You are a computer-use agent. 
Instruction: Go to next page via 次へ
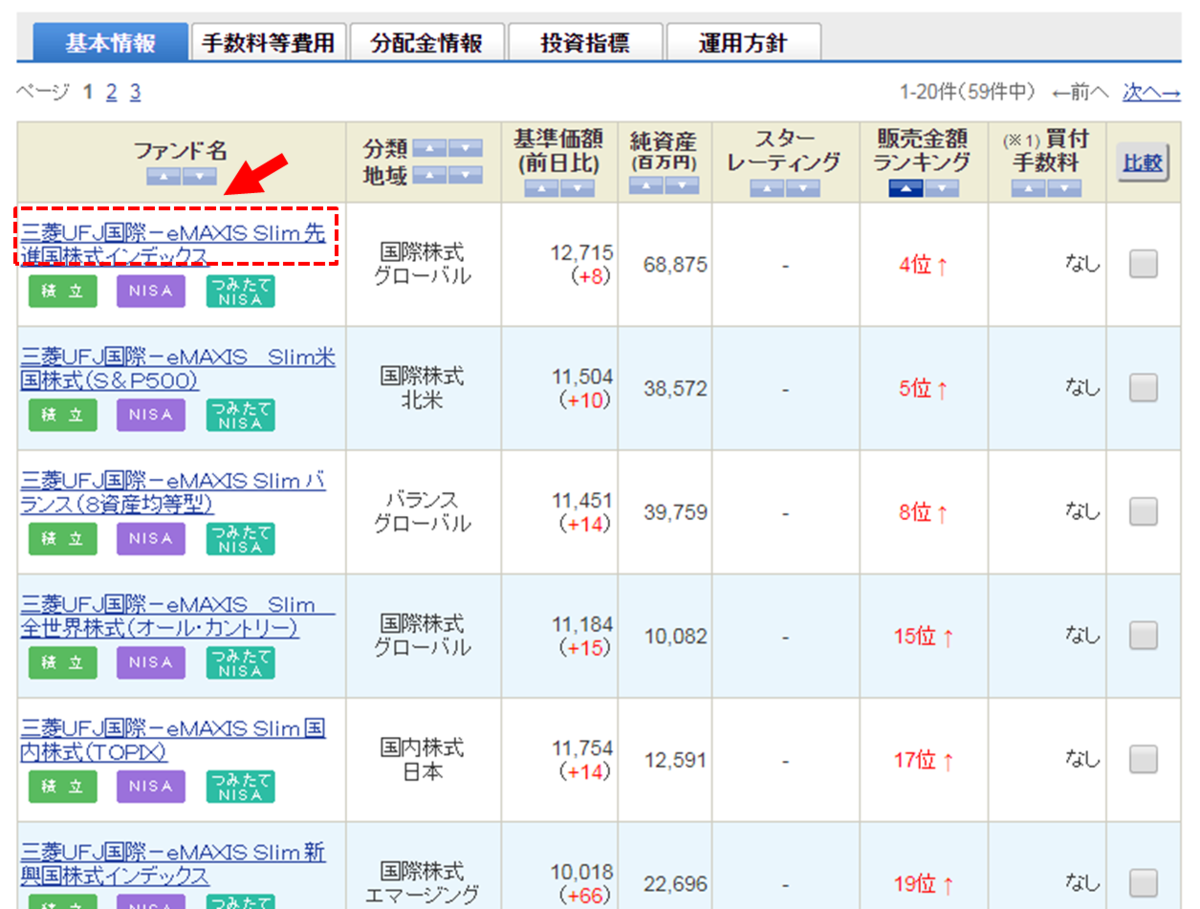click(x=1151, y=93)
